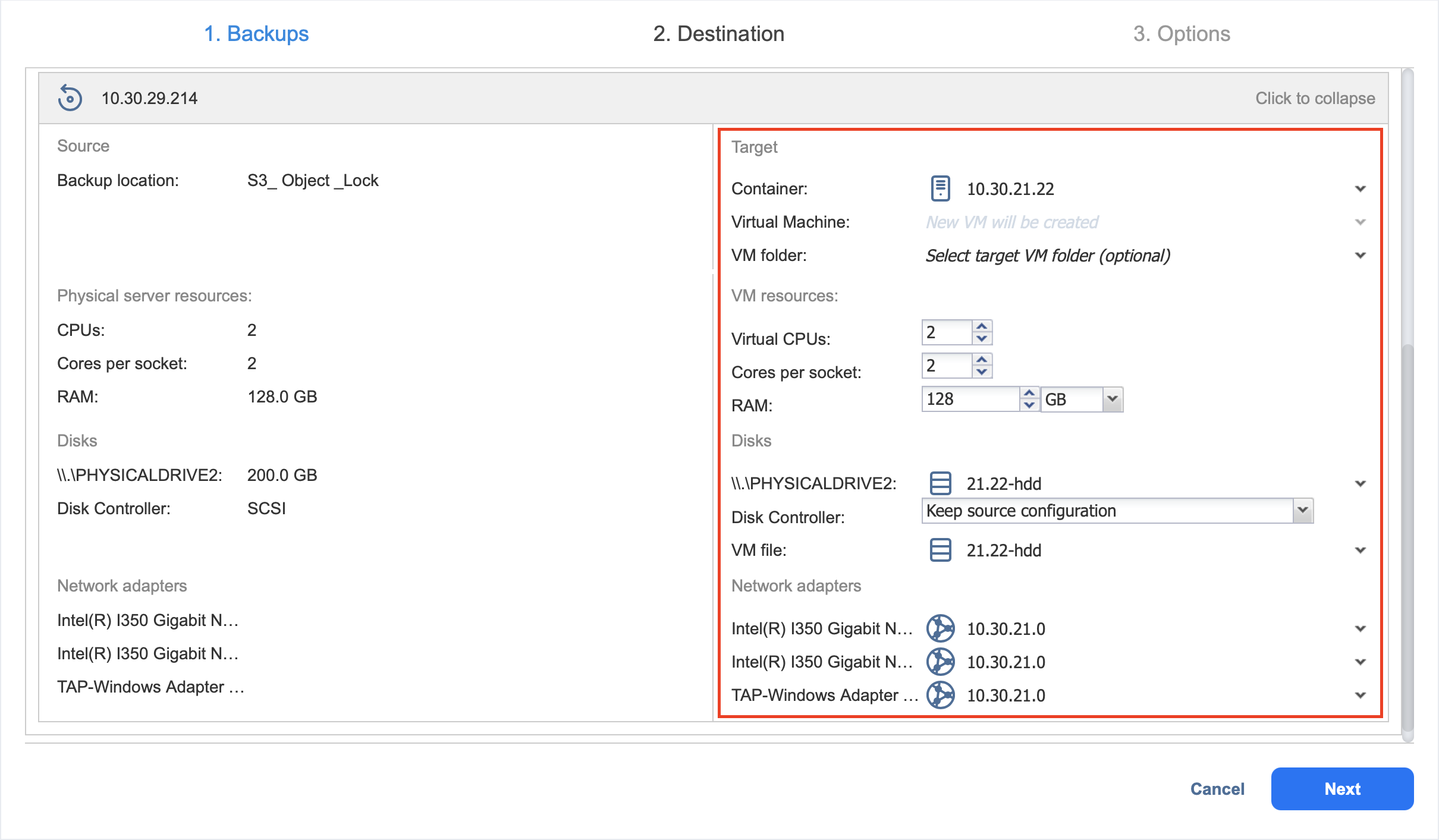This screenshot has width=1439, height=840.
Task: Expand the VM folder selection dropdown
Action: click(x=1360, y=256)
